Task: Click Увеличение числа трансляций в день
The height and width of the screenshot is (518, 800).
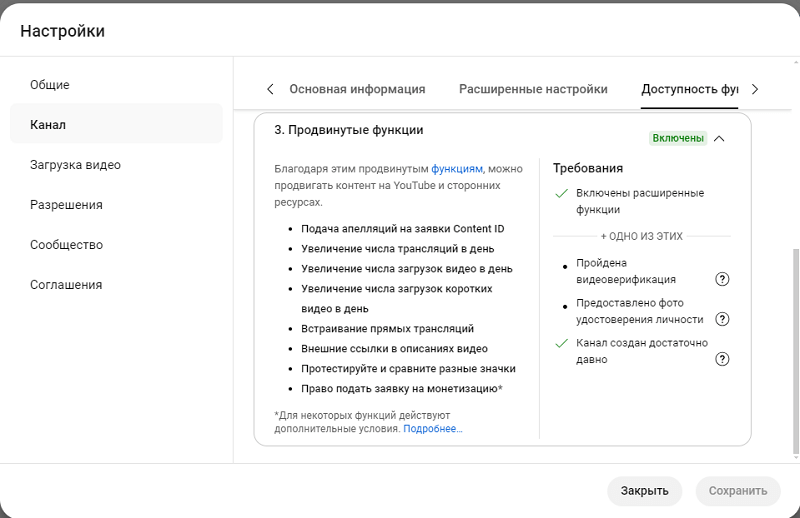Action: 397,249
